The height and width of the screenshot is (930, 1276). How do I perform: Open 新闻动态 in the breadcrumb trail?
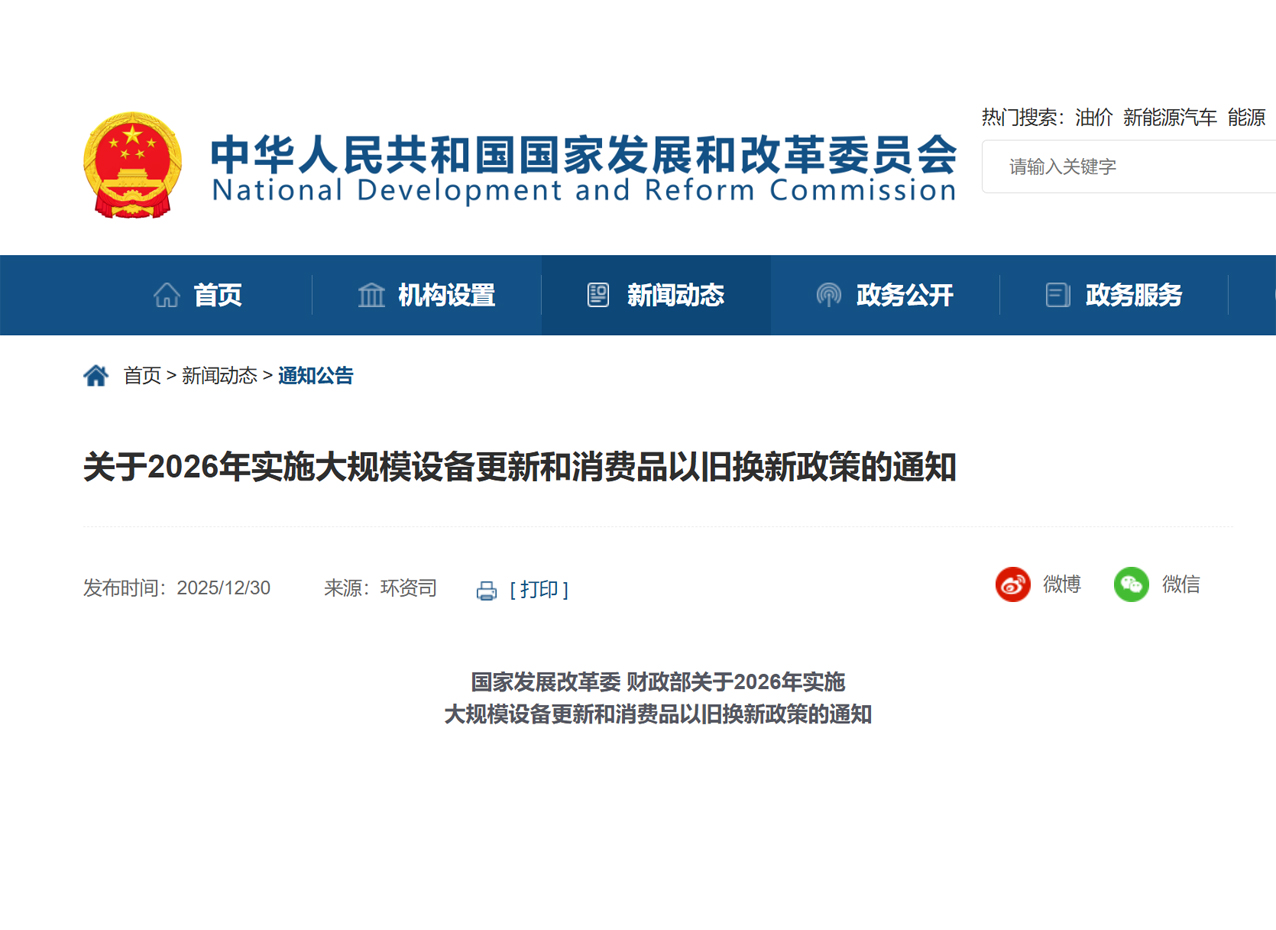pyautogui.click(x=219, y=376)
